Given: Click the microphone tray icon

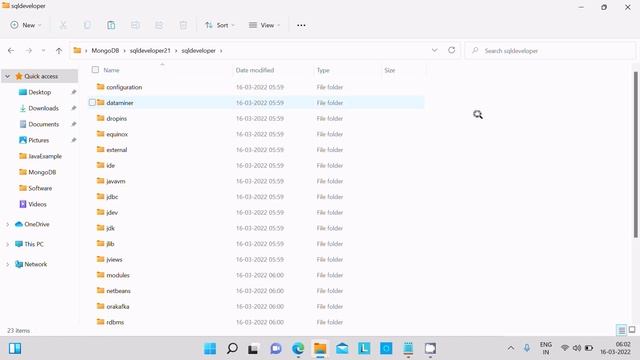Looking at the screenshot, I should coord(527,348).
